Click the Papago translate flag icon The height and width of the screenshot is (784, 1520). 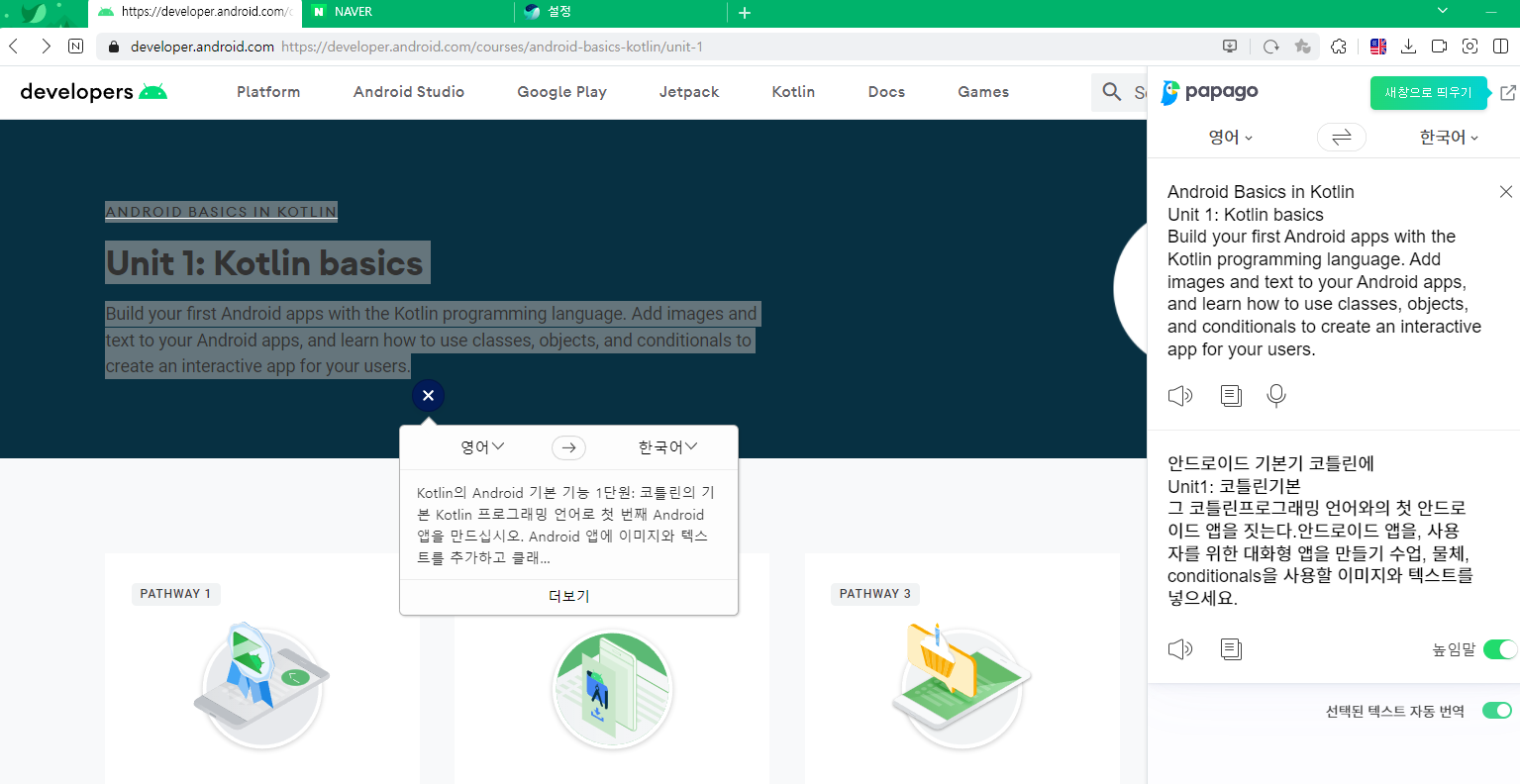(x=1377, y=47)
